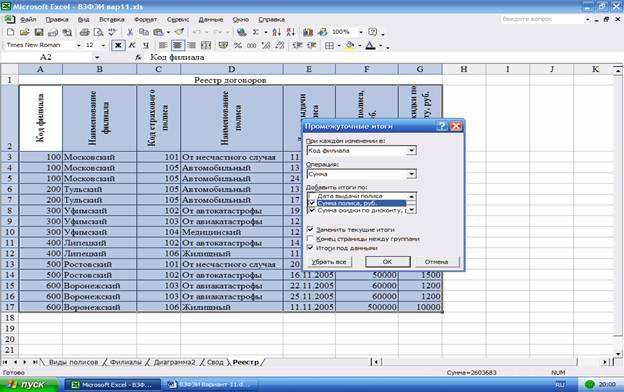Expand the 'Операция' dropdown with Сумма
624x392 pixels.
click(x=411, y=174)
